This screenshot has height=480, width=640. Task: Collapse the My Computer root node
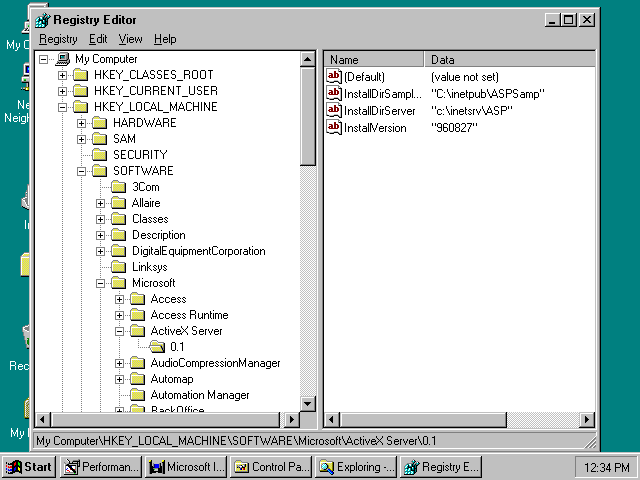(43, 60)
